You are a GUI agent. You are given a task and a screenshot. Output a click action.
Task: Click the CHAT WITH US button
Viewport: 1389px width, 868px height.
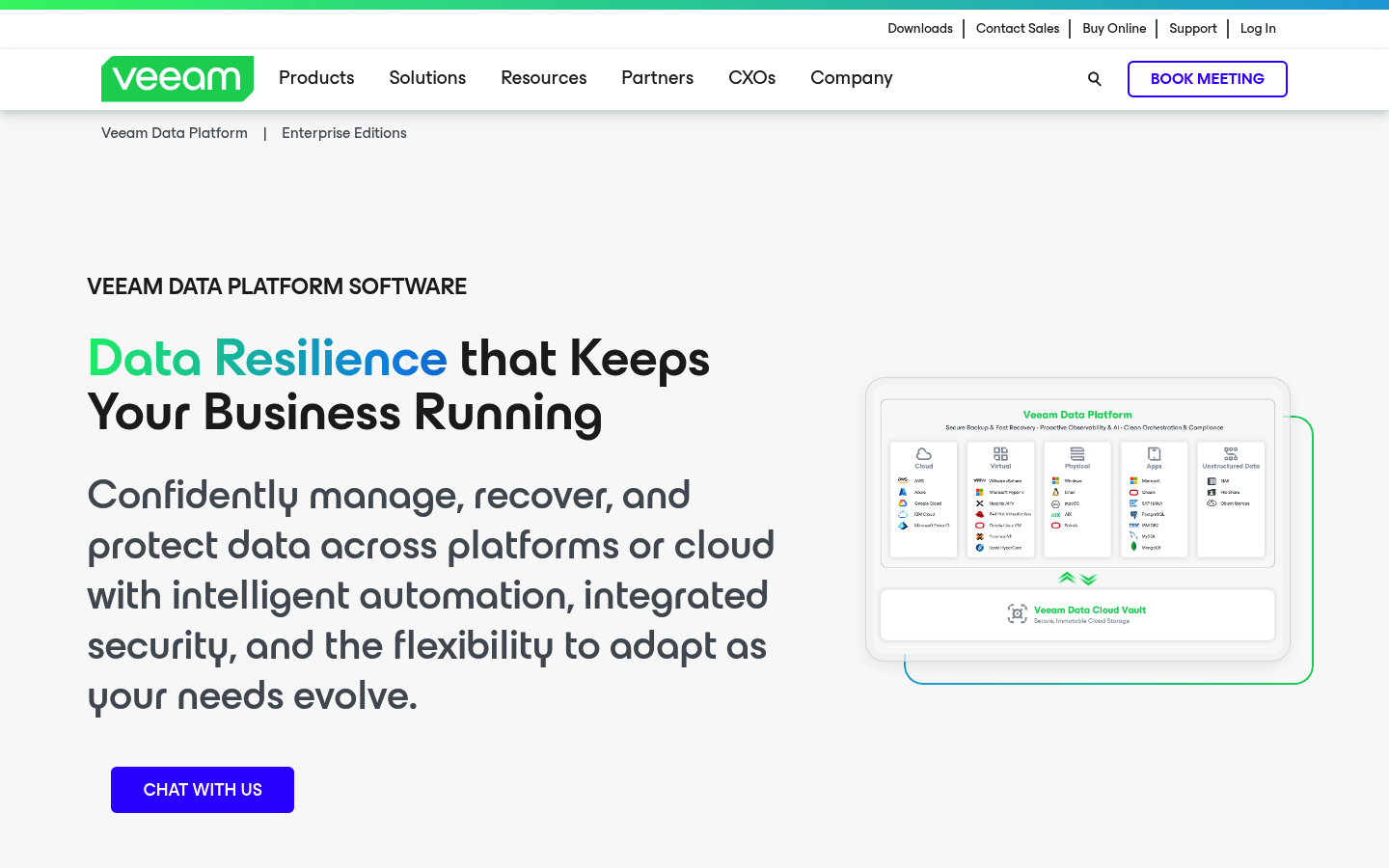(x=203, y=790)
